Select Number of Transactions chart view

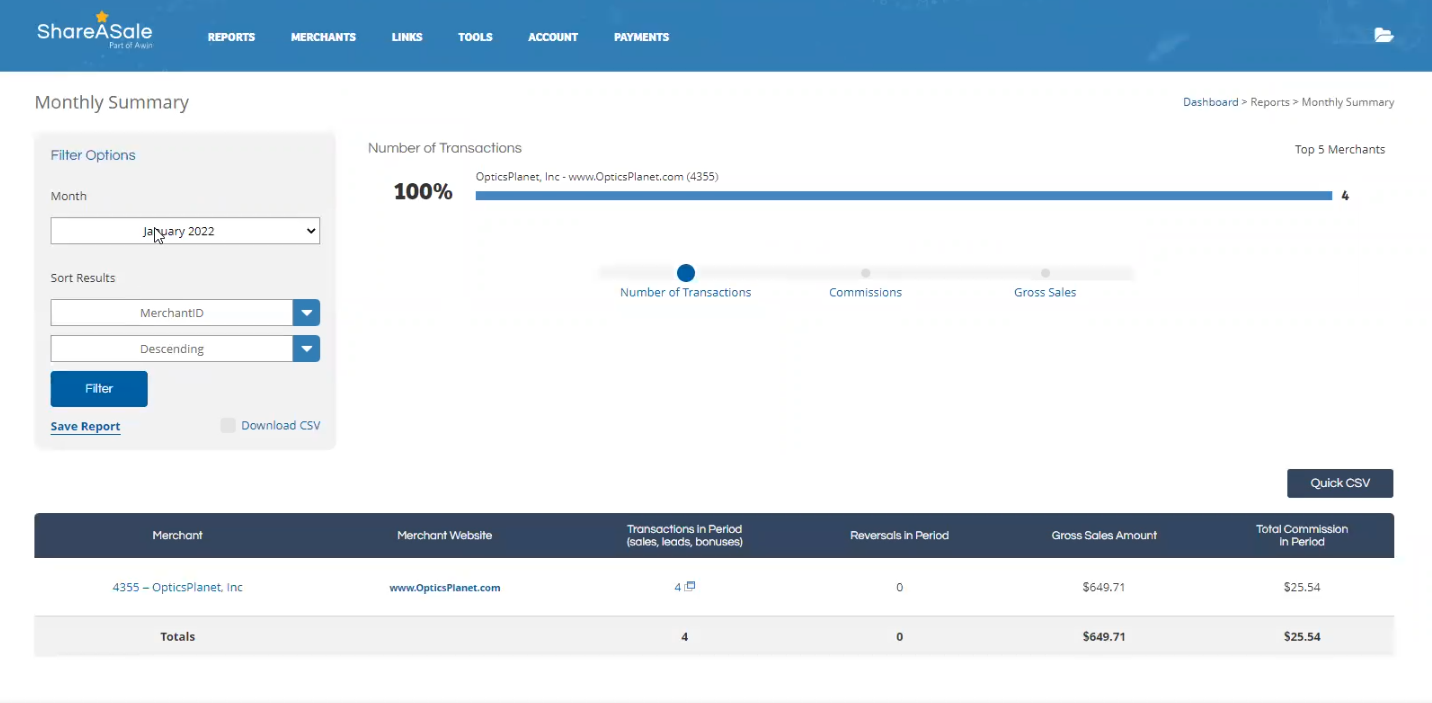click(685, 273)
